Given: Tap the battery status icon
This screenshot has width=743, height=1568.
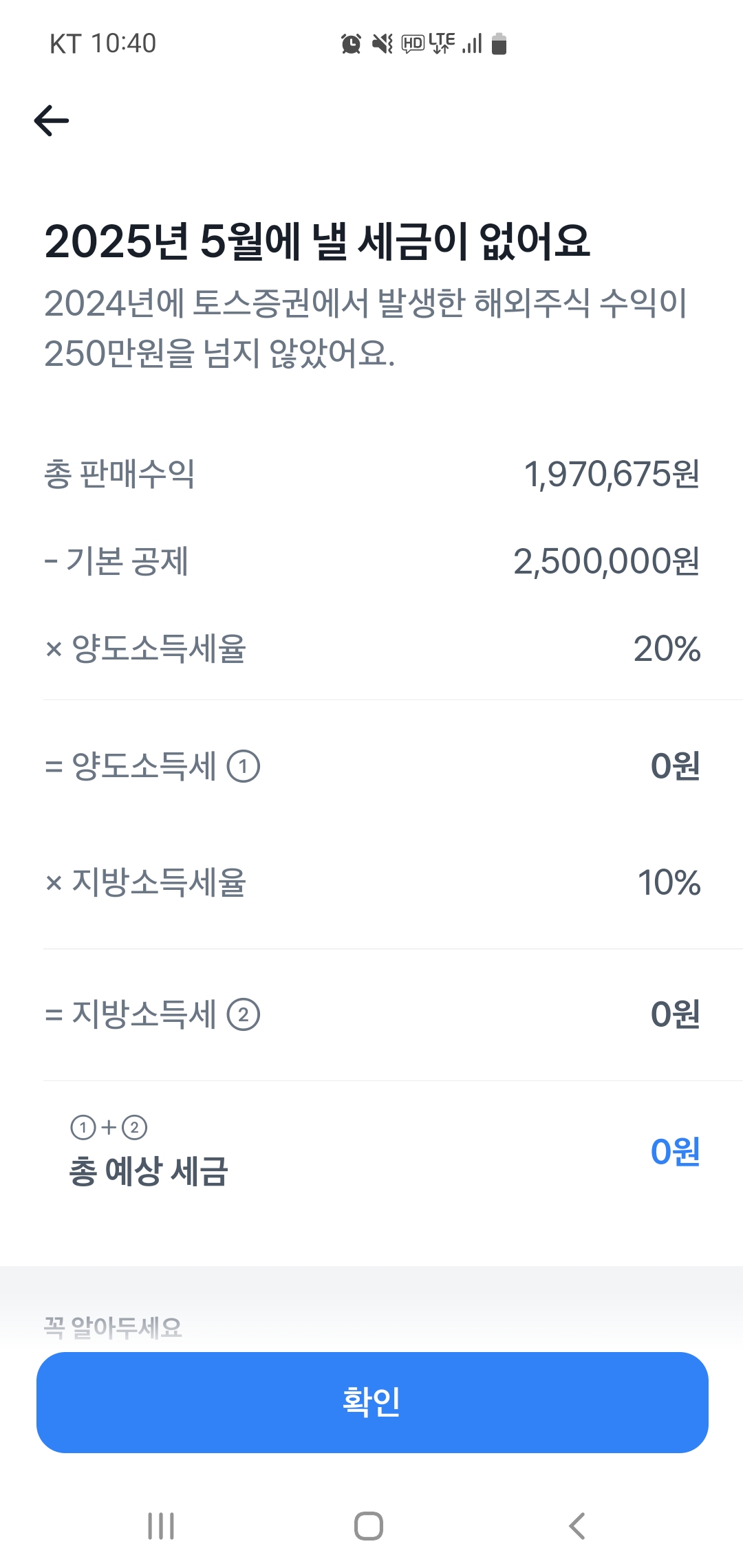Looking at the screenshot, I should pos(499,44).
